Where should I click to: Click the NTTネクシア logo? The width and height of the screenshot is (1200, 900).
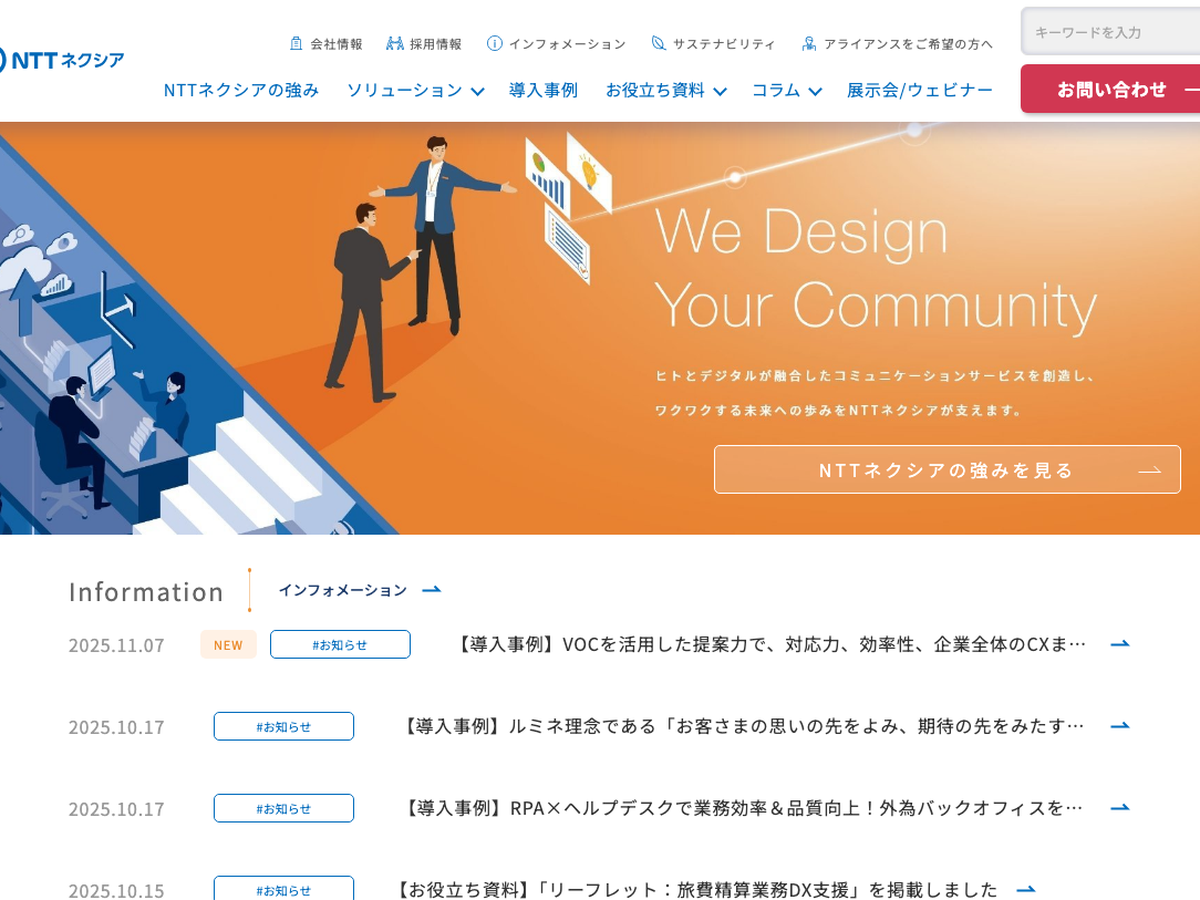coord(62,60)
